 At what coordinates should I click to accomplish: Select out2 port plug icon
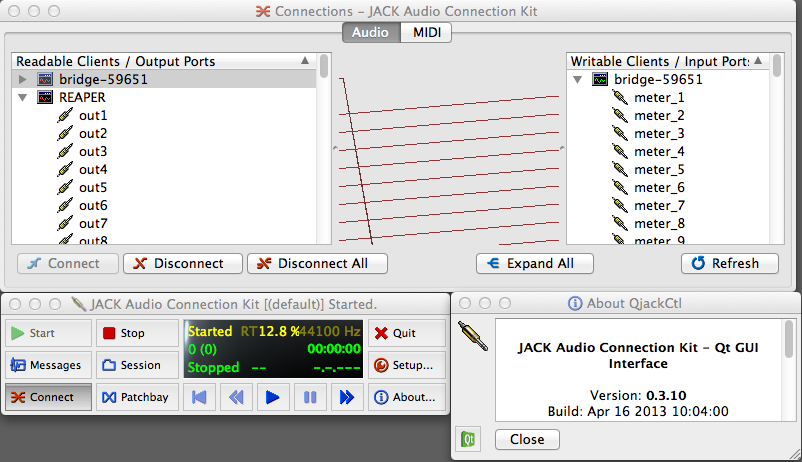(x=65, y=134)
